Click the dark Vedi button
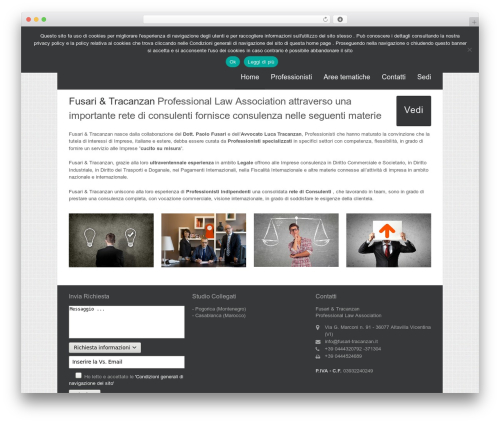500x423 pixels. pos(413,111)
